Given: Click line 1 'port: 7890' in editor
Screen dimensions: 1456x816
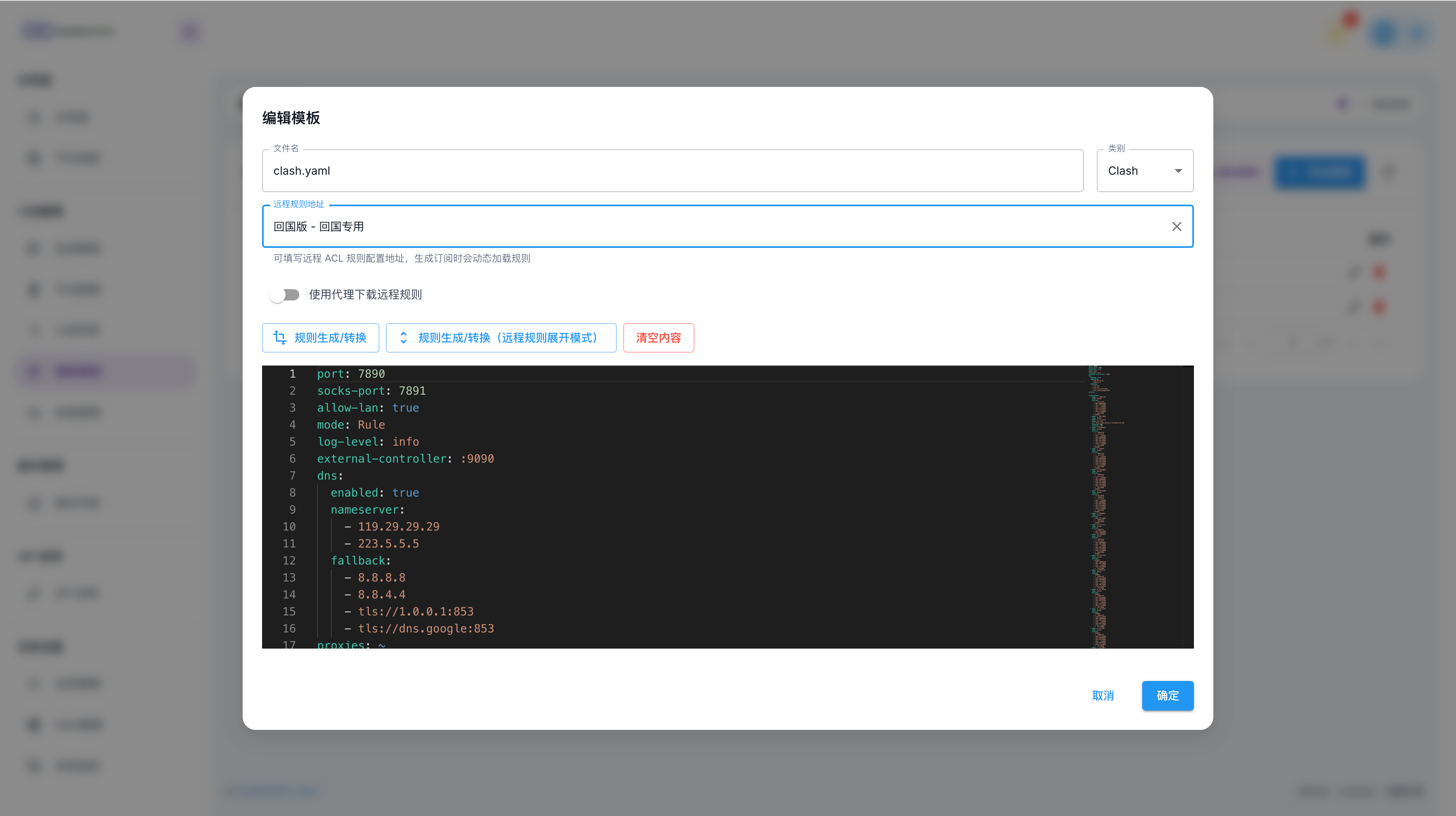Looking at the screenshot, I should coord(350,374).
